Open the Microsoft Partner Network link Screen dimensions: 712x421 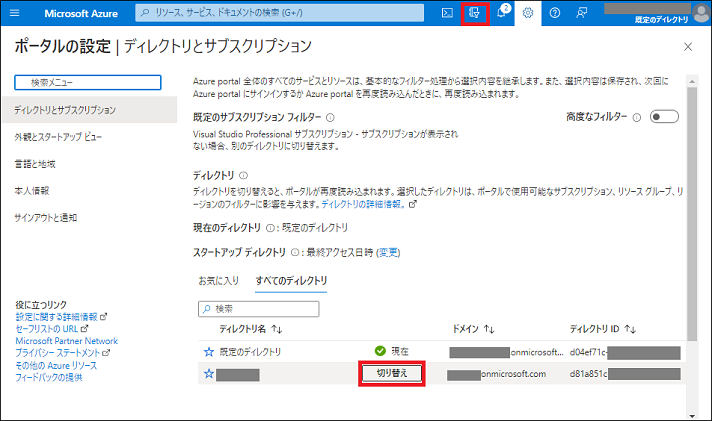(x=67, y=341)
